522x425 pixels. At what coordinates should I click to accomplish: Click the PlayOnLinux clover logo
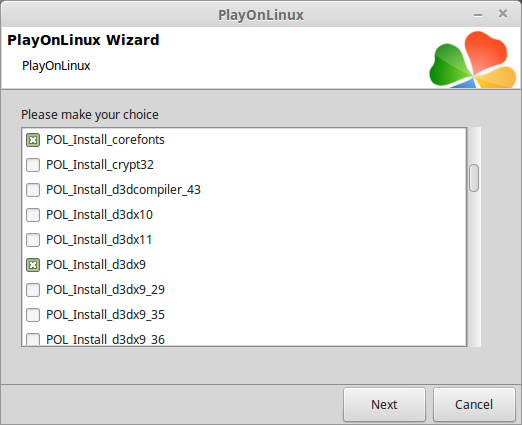coord(473,59)
